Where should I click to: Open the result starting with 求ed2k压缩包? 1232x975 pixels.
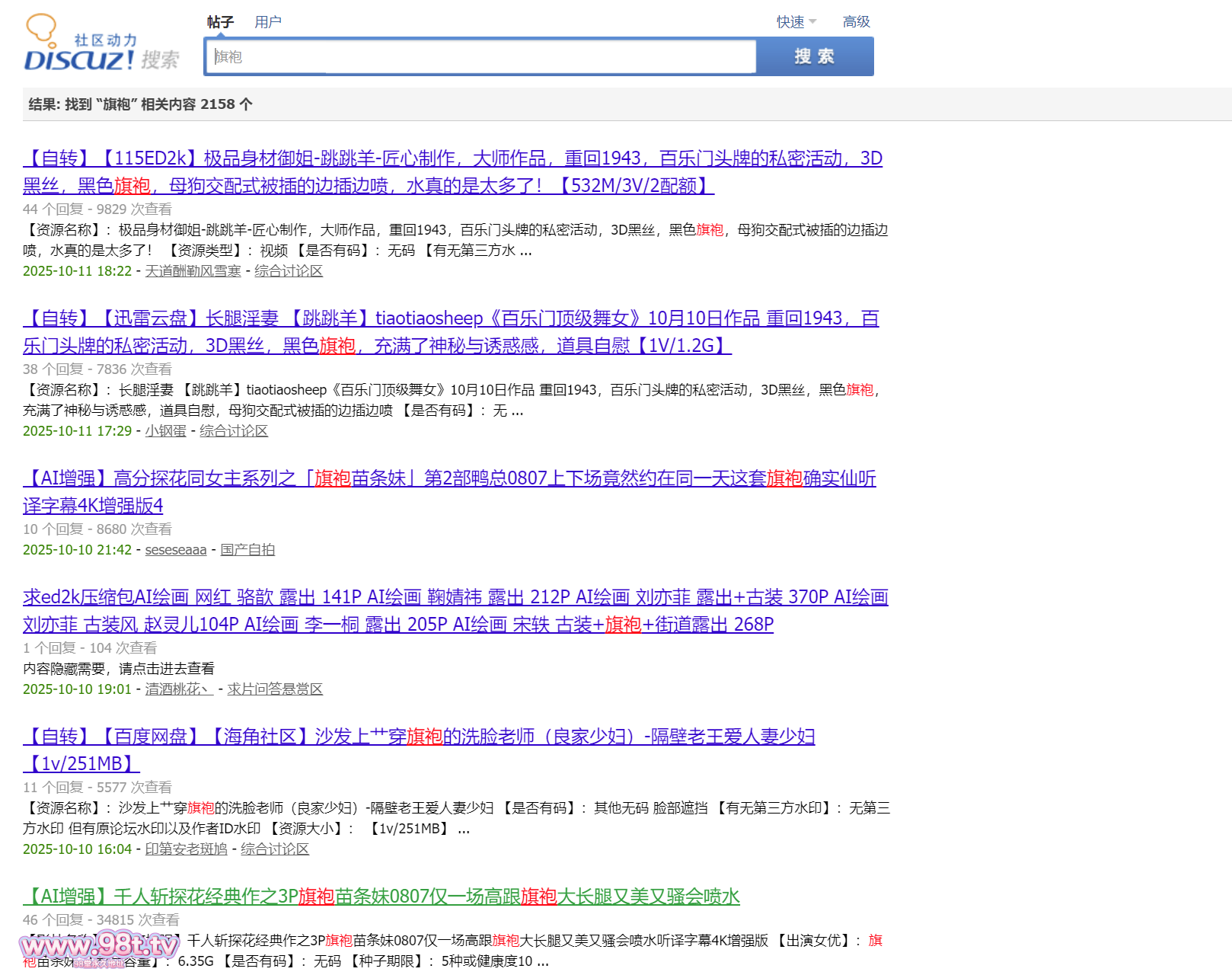pos(455,597)
